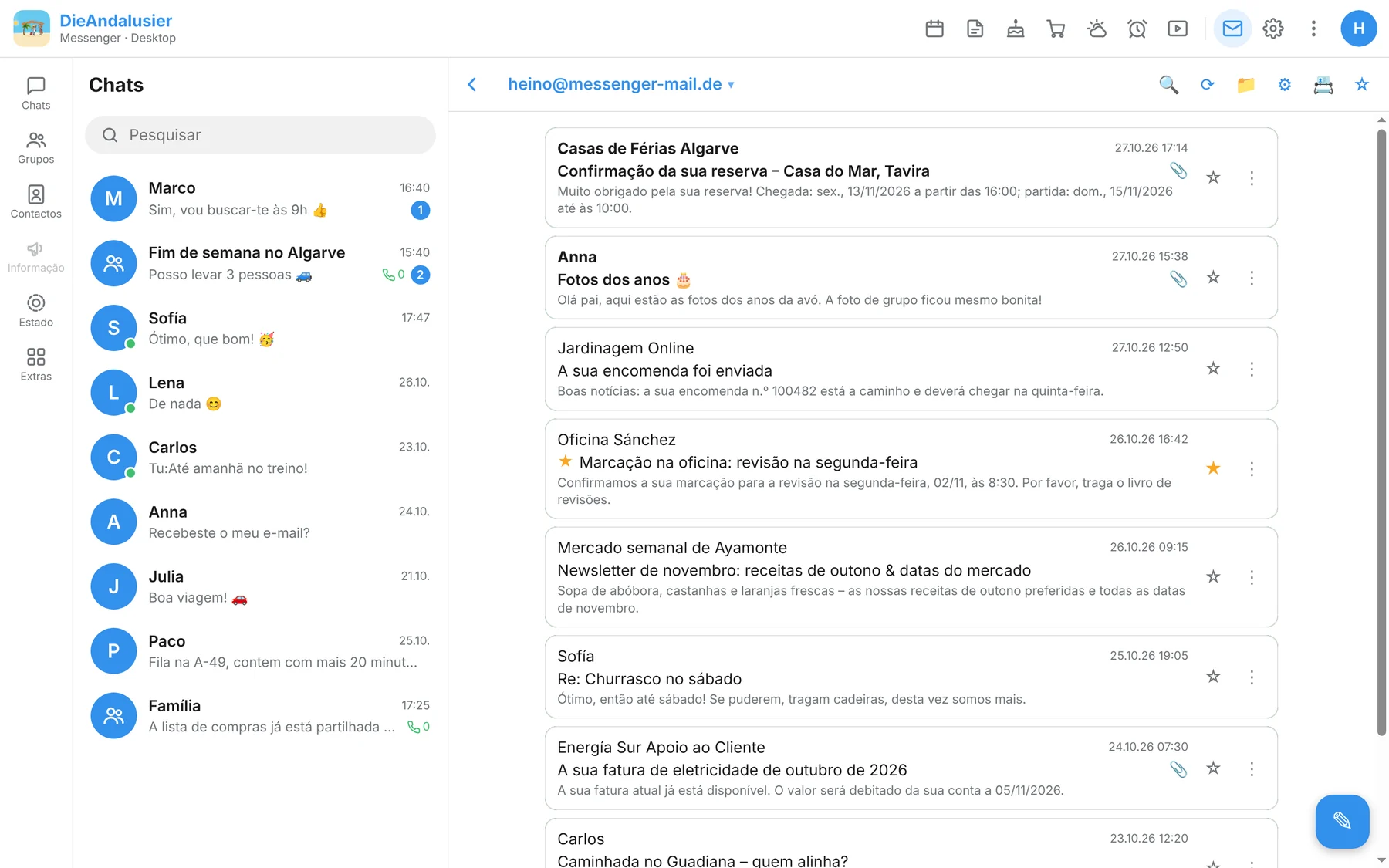Open options menu for Energía Sur email
The image size is (1389, 868).
coord(1252,768)
